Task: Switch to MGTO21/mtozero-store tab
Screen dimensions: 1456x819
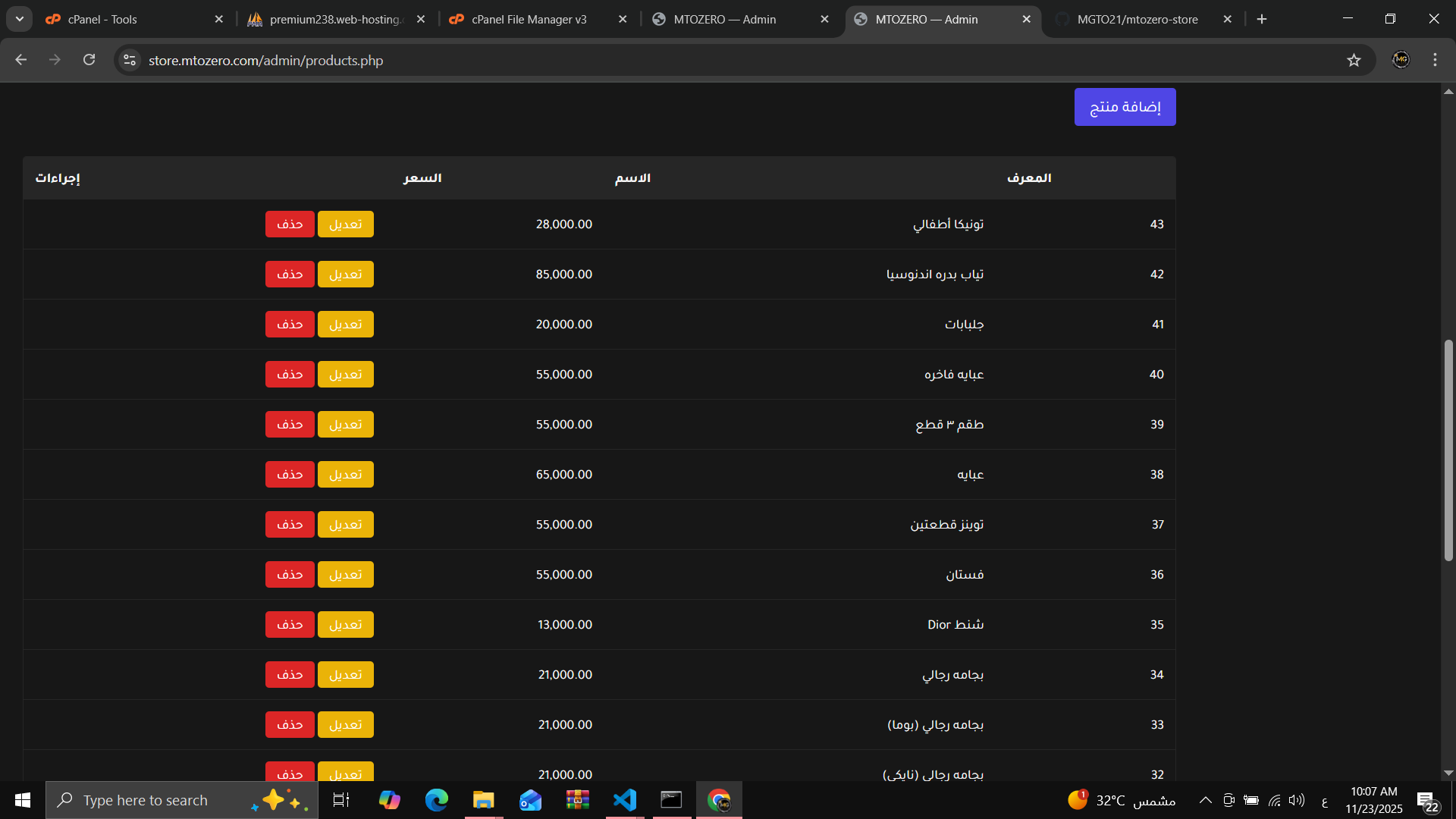Action: [1137, 19]
